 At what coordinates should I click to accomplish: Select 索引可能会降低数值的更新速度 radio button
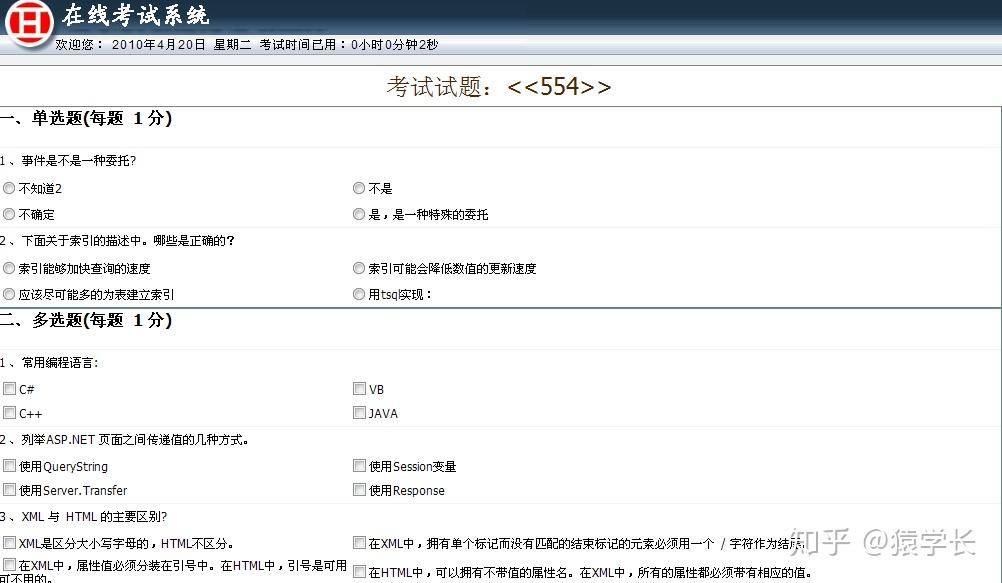click(x=358, y=268)
